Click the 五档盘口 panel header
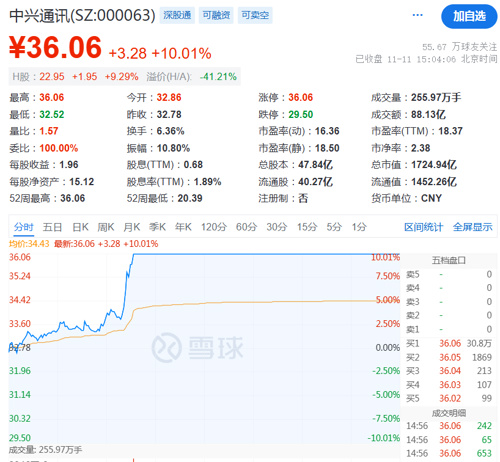500x462 pixels. (449, 260)
